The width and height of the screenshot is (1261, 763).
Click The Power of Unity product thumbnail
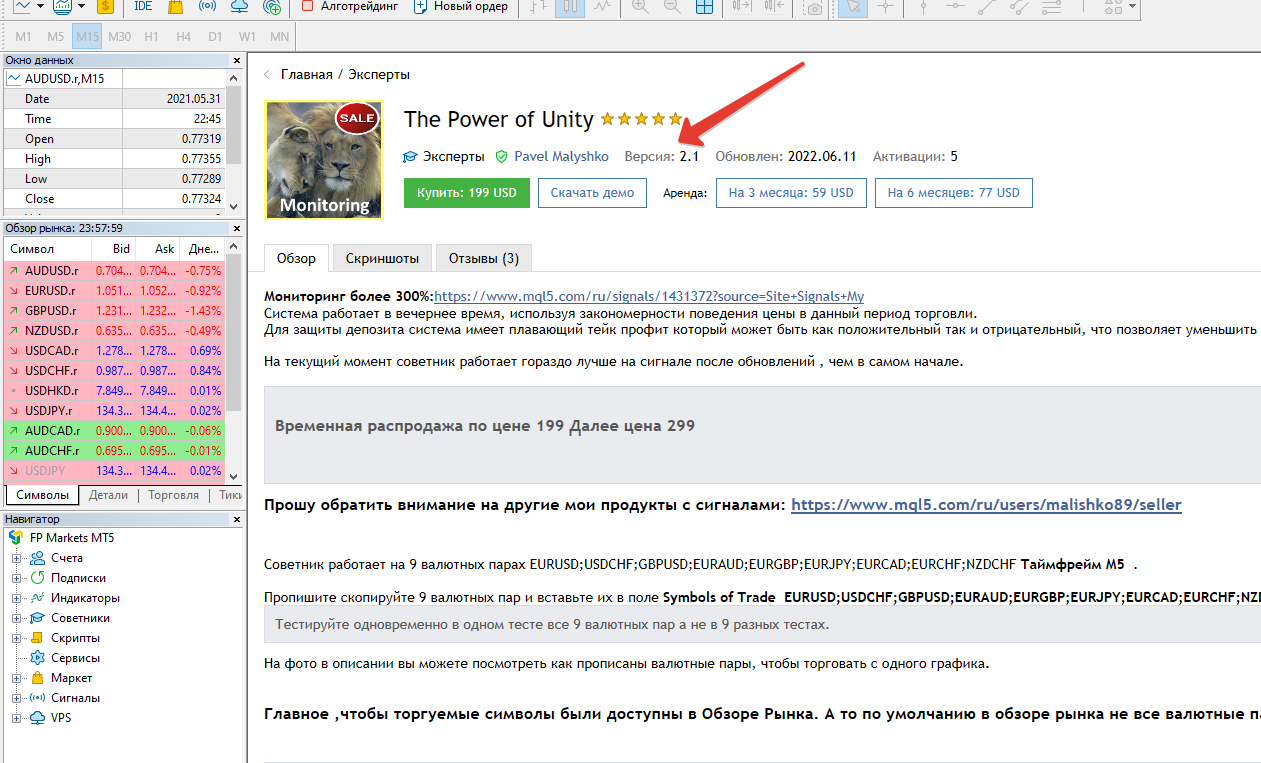click(323, 159)
